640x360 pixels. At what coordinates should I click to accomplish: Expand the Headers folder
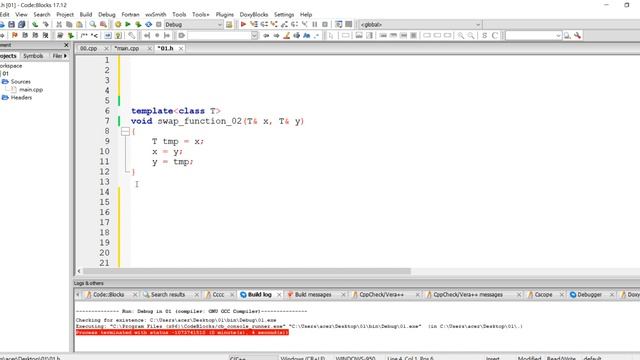[x=5, y=98]
